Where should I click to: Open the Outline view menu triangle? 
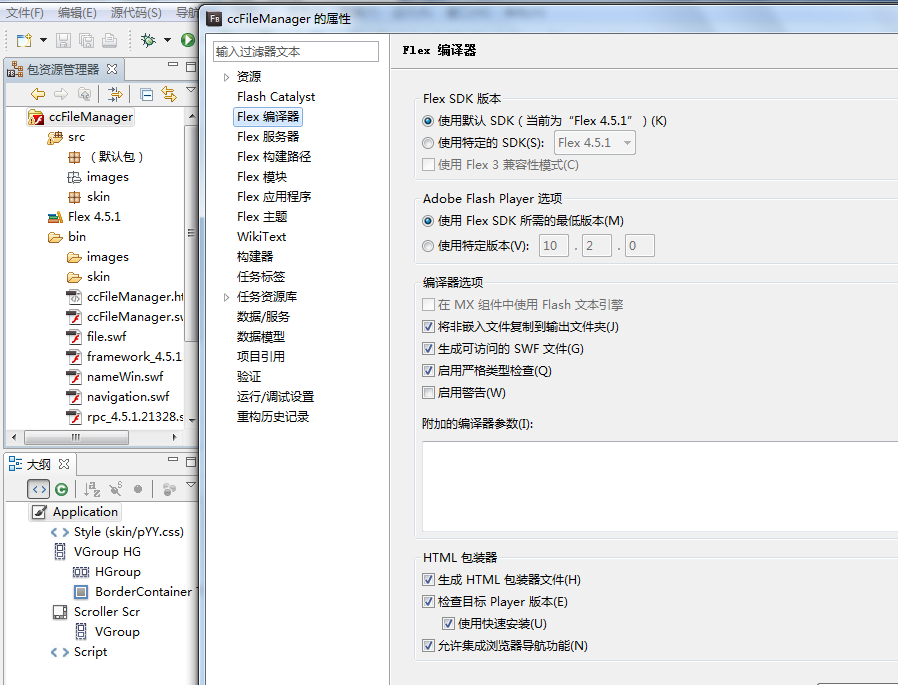pos(191,485)
